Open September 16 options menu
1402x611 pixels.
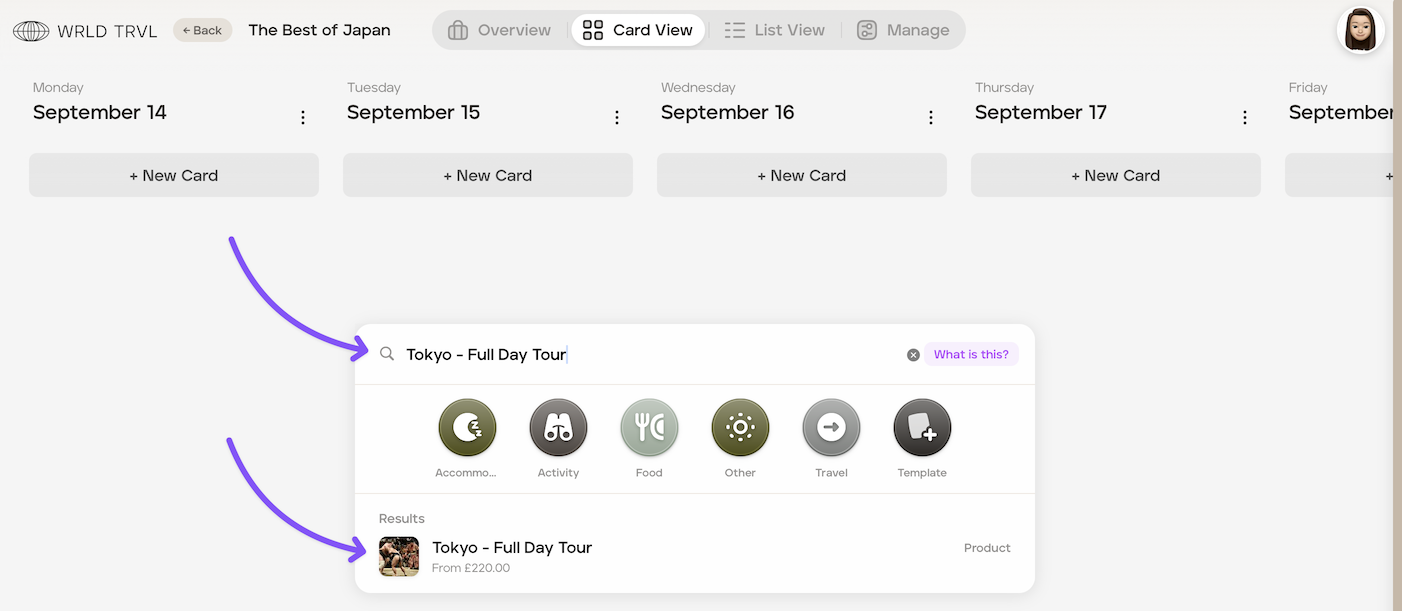click(x=931, y=117)
